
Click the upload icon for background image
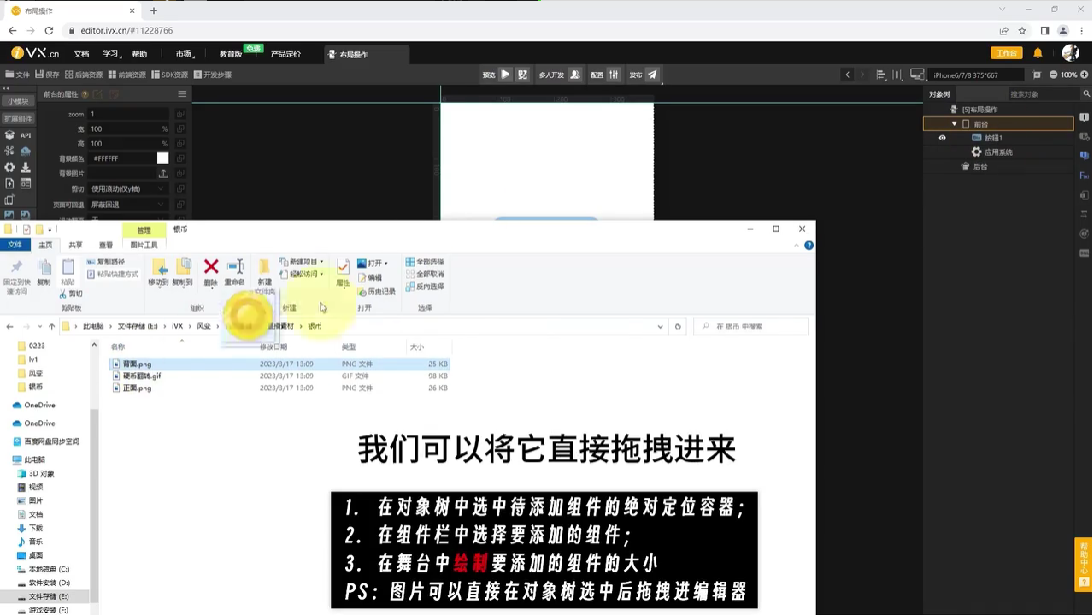(163, 173)
